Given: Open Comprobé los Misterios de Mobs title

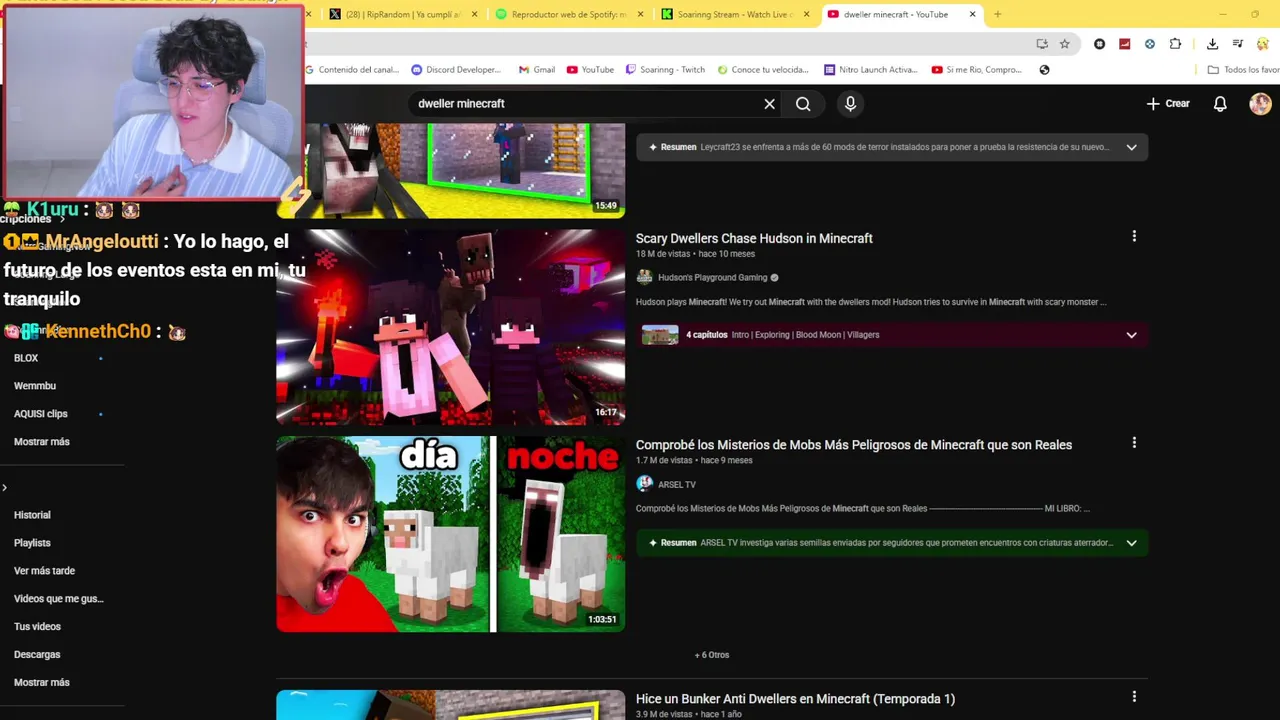Looking at the screenshot, I should 854,445.
